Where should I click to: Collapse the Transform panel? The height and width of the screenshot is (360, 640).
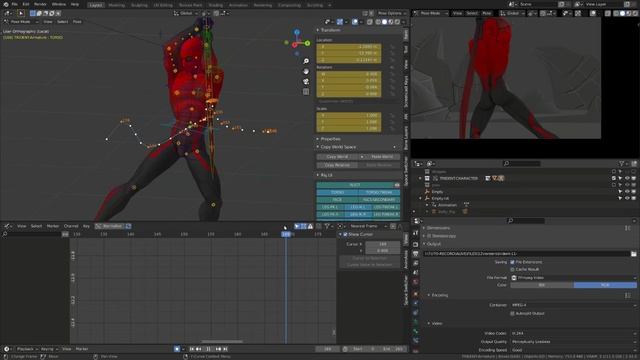point(330,30)
